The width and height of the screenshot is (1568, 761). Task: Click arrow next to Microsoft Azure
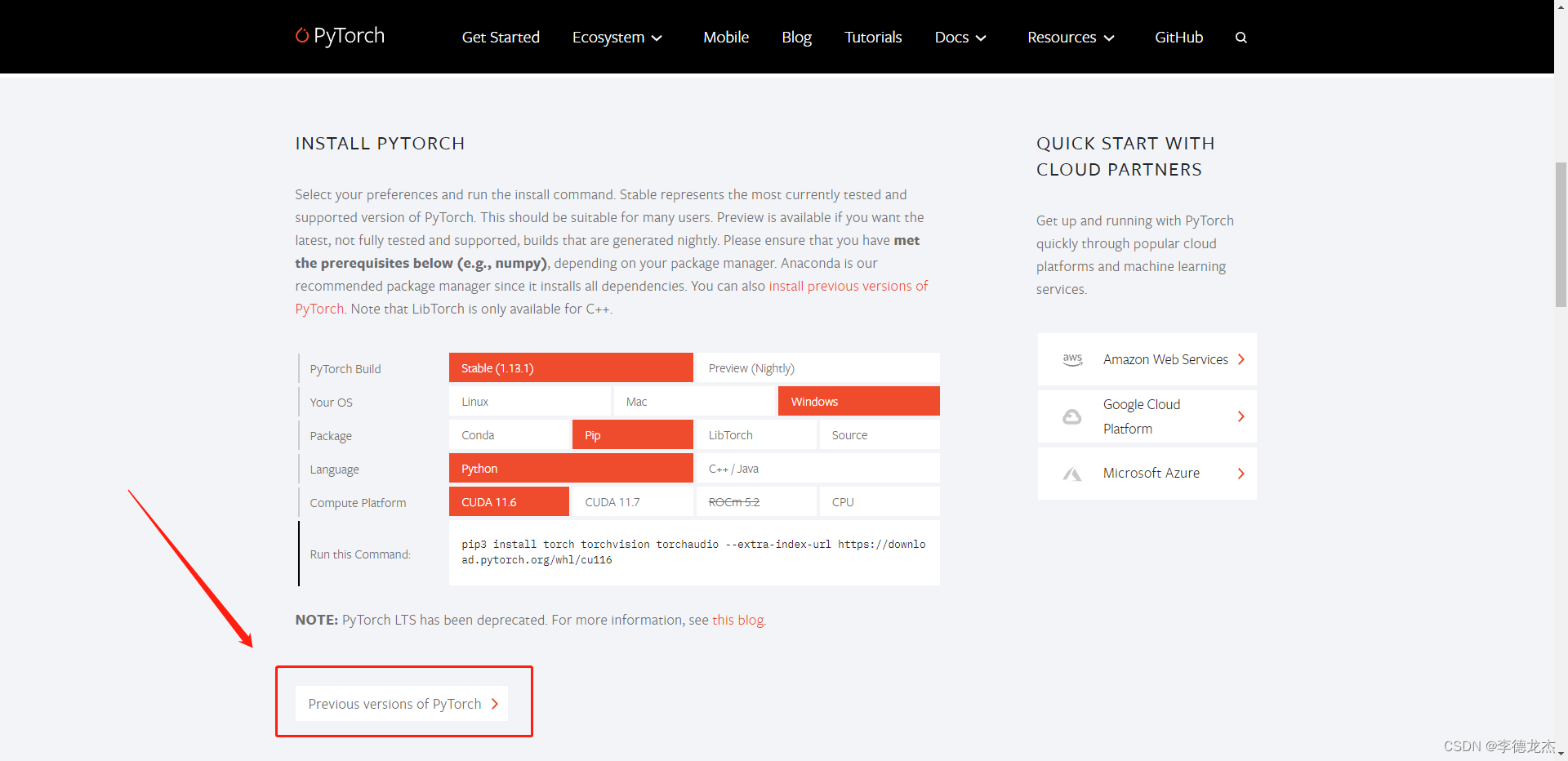pos(1241,474)
